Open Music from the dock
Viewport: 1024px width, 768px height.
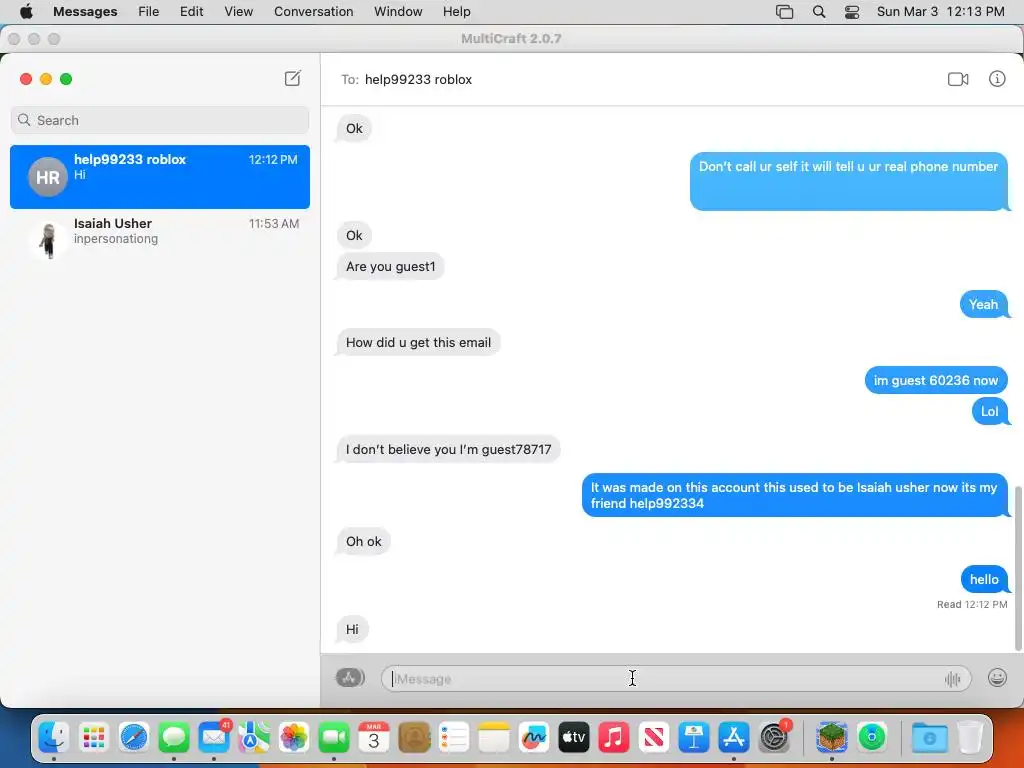click(x=614, y=737)
